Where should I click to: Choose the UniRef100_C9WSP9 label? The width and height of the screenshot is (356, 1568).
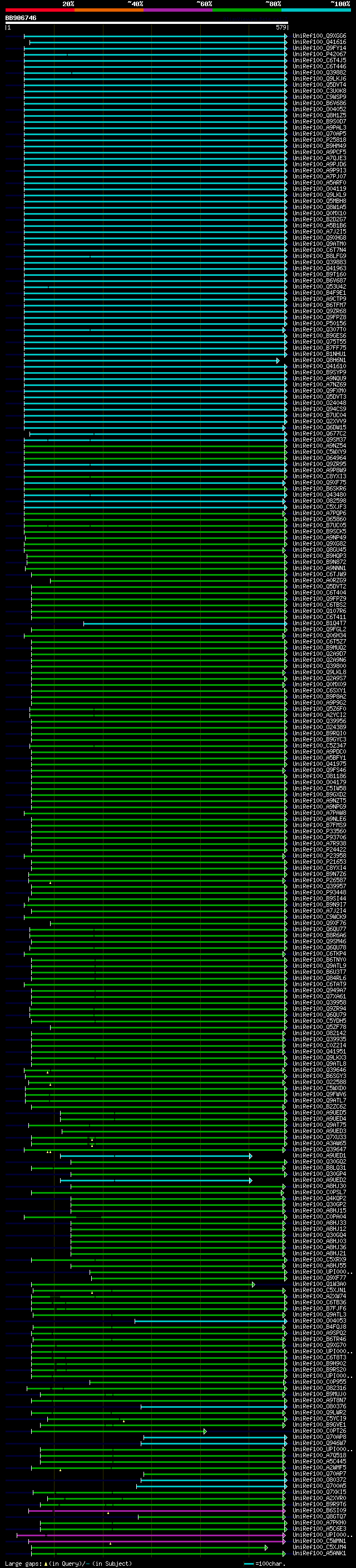(x=319, y=97)
